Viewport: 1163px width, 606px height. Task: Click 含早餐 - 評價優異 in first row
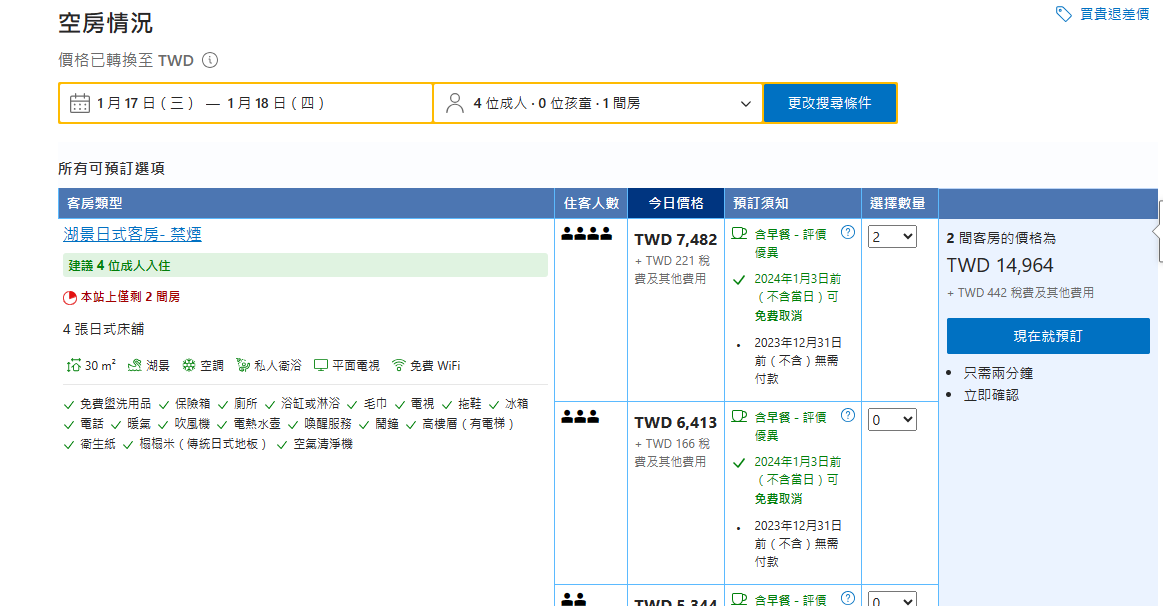(x=791, y=243)
